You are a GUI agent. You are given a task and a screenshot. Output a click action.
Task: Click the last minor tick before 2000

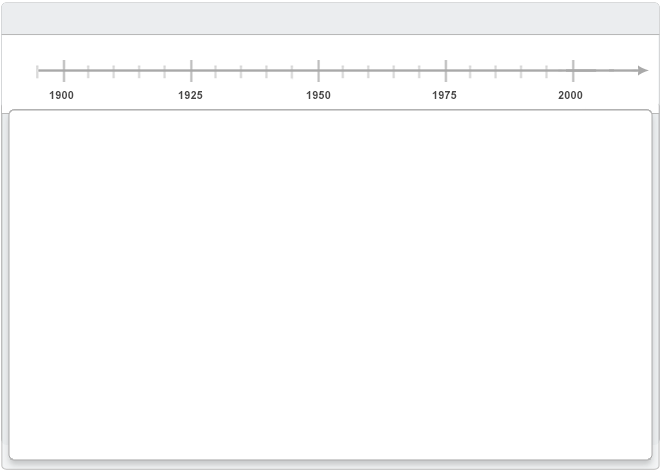pyautogui.click(x=547, y=71)
